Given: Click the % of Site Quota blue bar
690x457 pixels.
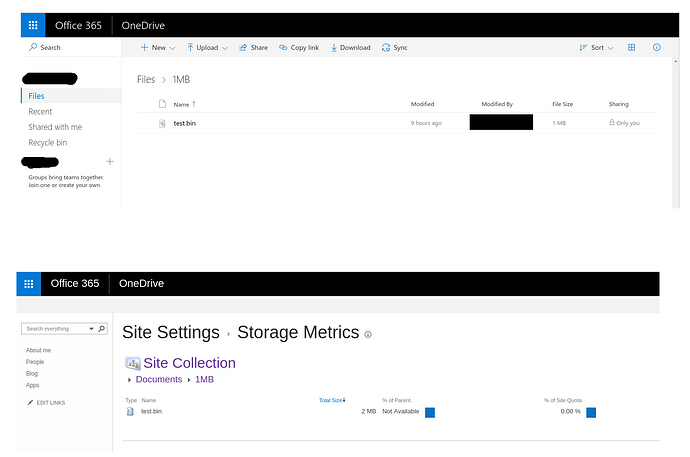Looking at the screenshot, I should (x=591, y=413).
